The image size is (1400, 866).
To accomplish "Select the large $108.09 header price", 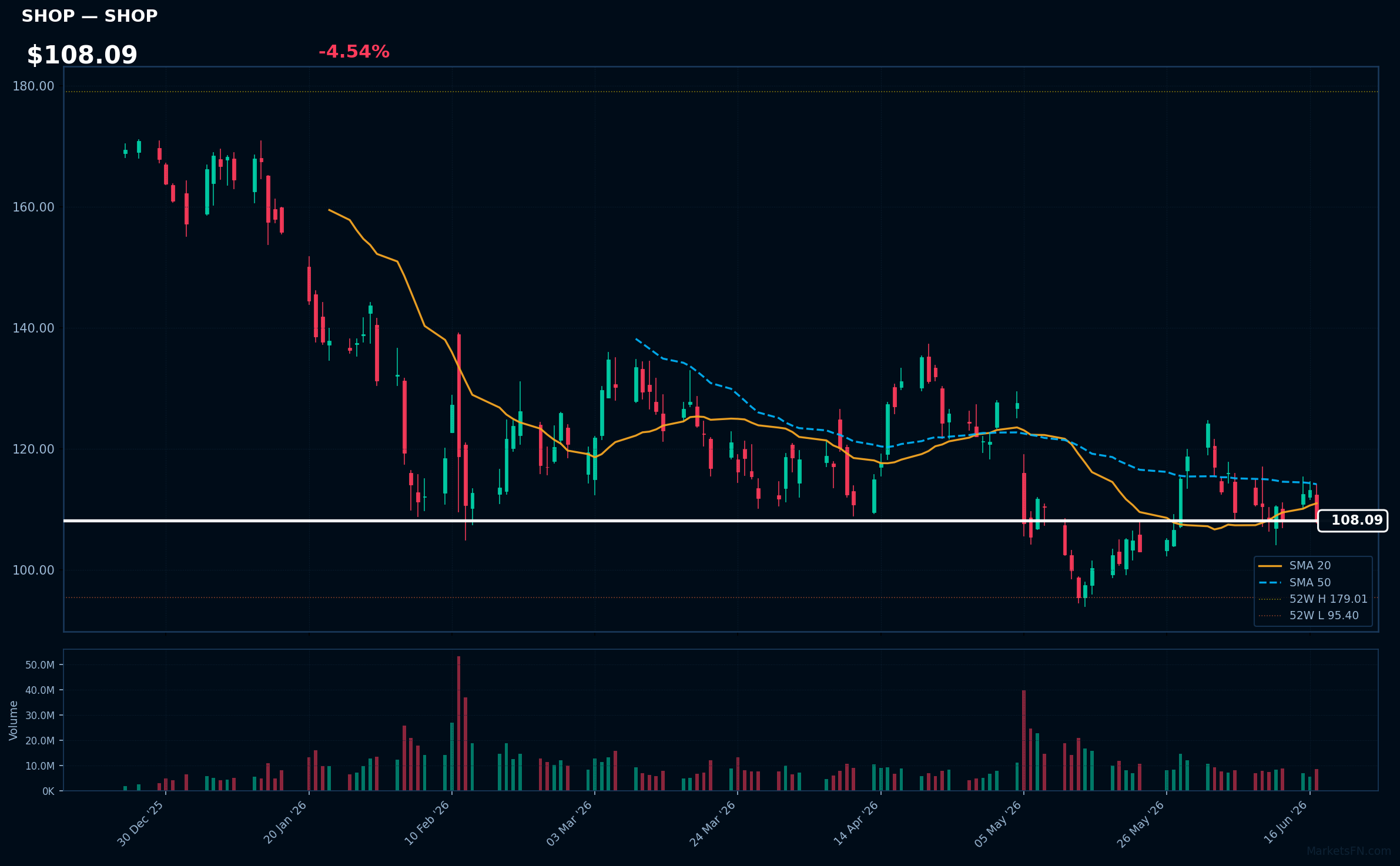I will pos(82,55).
